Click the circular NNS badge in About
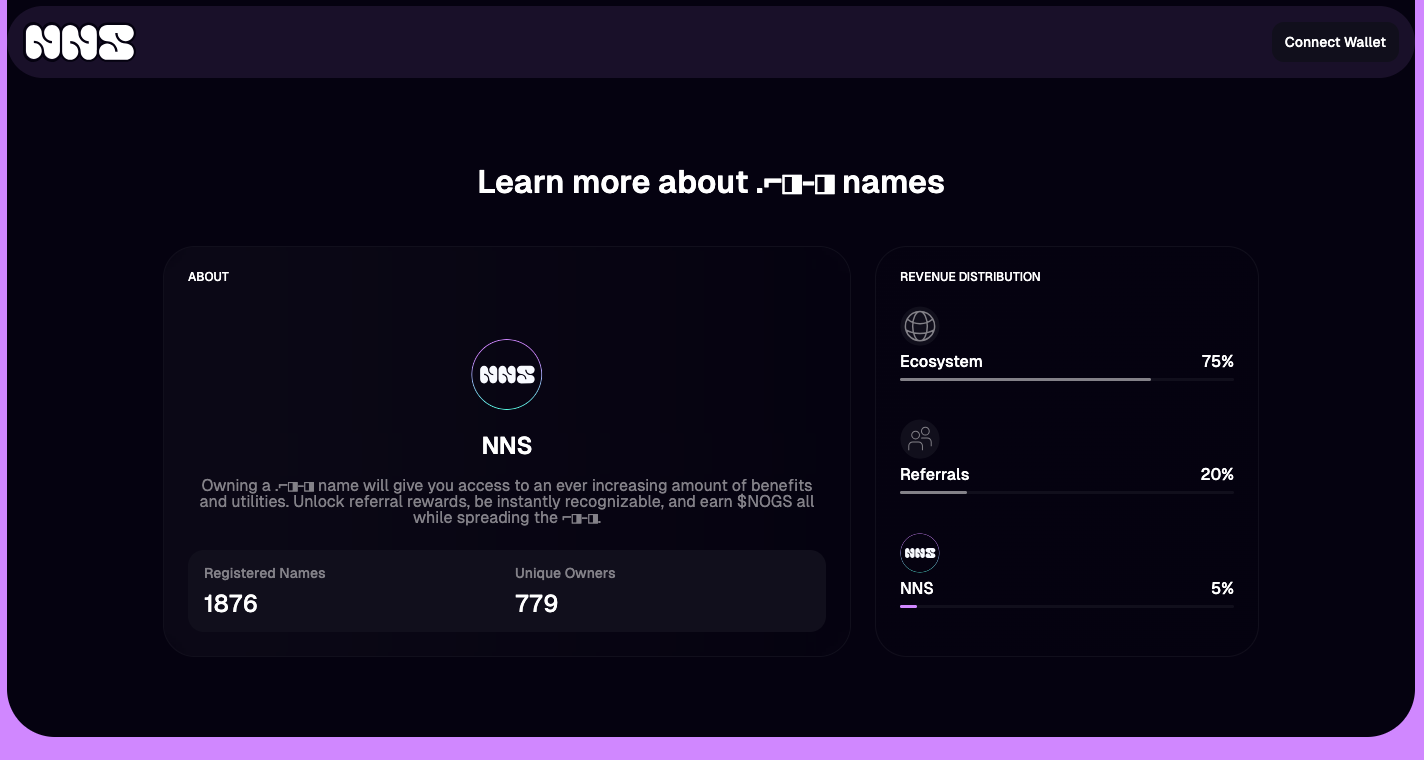1424x760 pixels. click(506, 375)
